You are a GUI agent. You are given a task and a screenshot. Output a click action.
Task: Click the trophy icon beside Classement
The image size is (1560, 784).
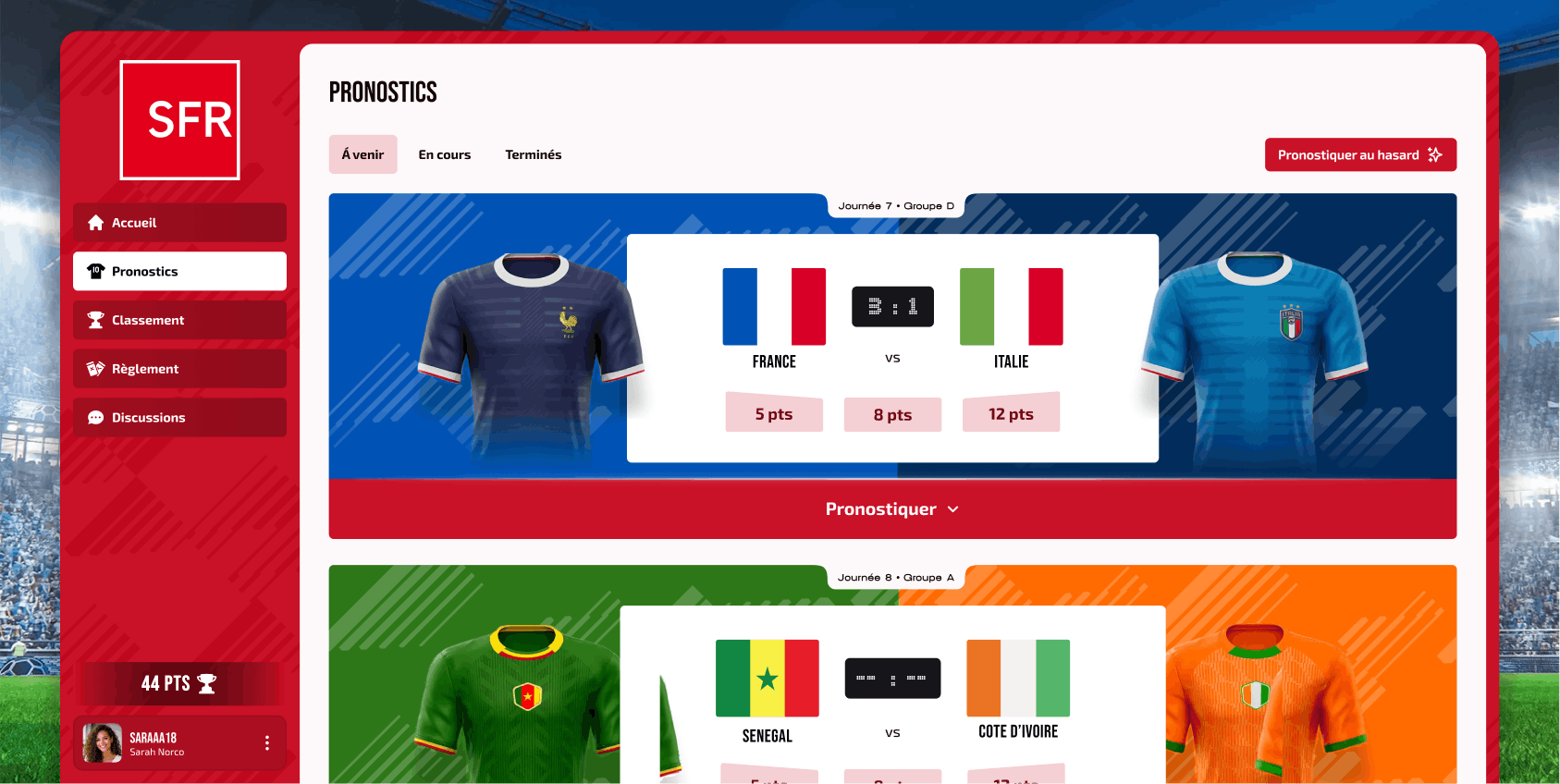click(x=95, y=320)
